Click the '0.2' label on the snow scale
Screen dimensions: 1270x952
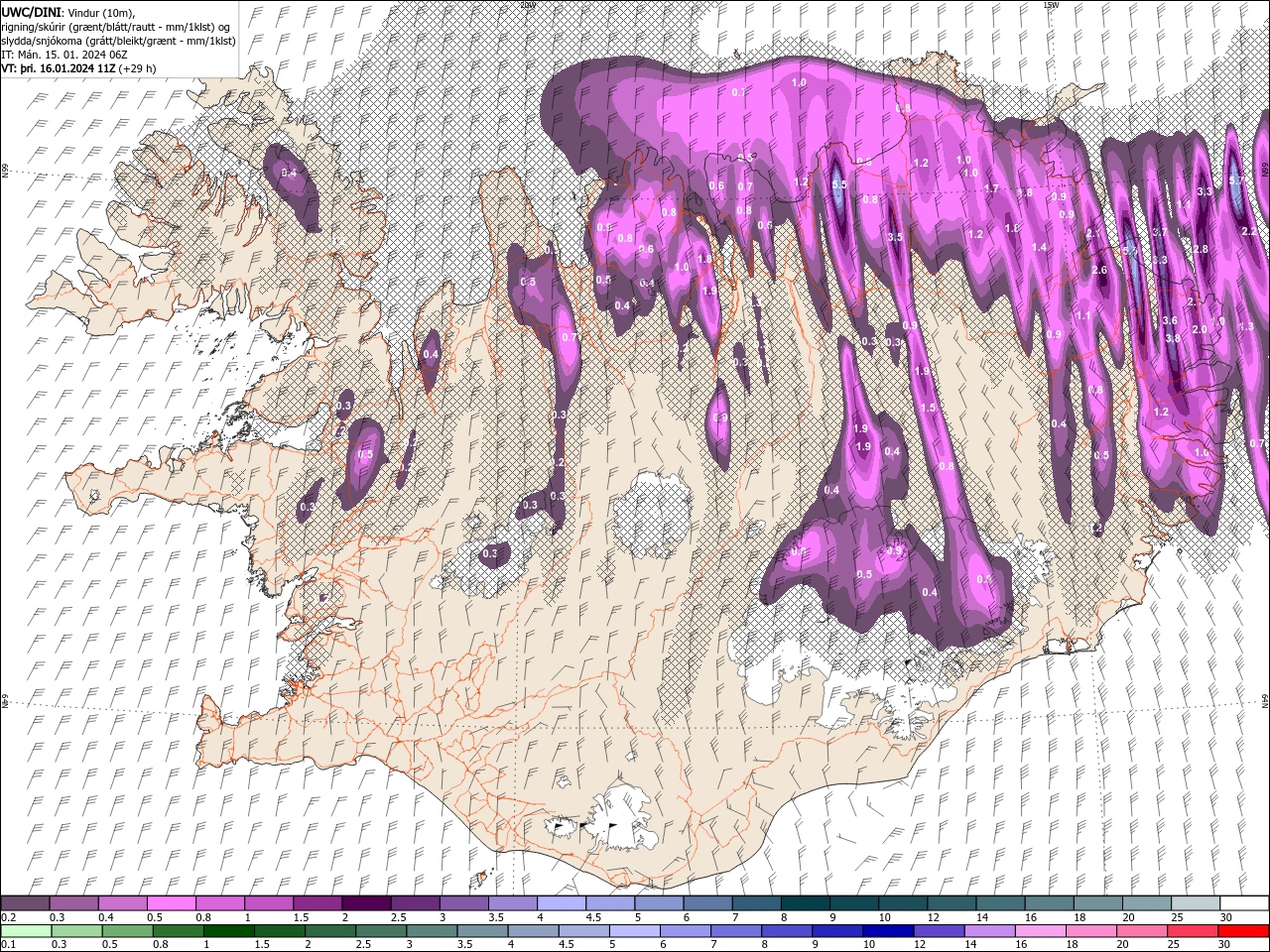9,917
